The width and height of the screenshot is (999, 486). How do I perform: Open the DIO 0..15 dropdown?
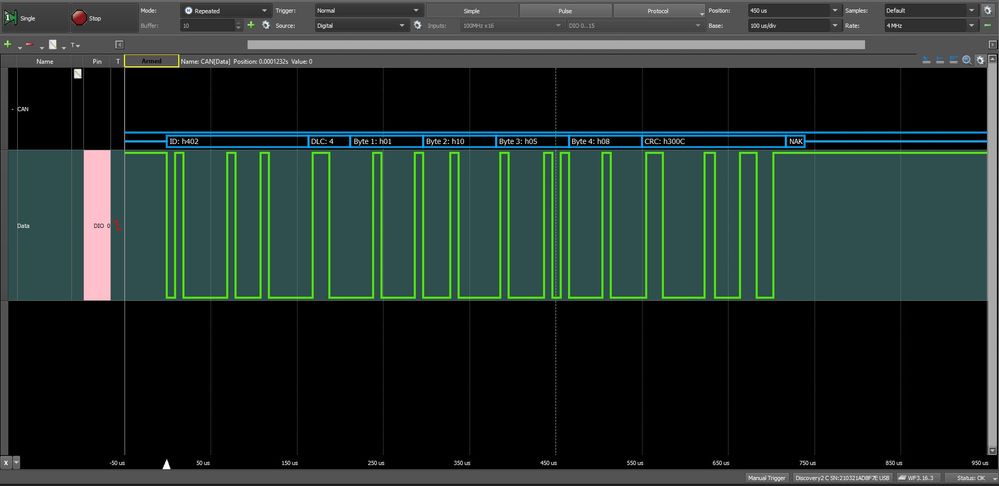click(635, 25)
